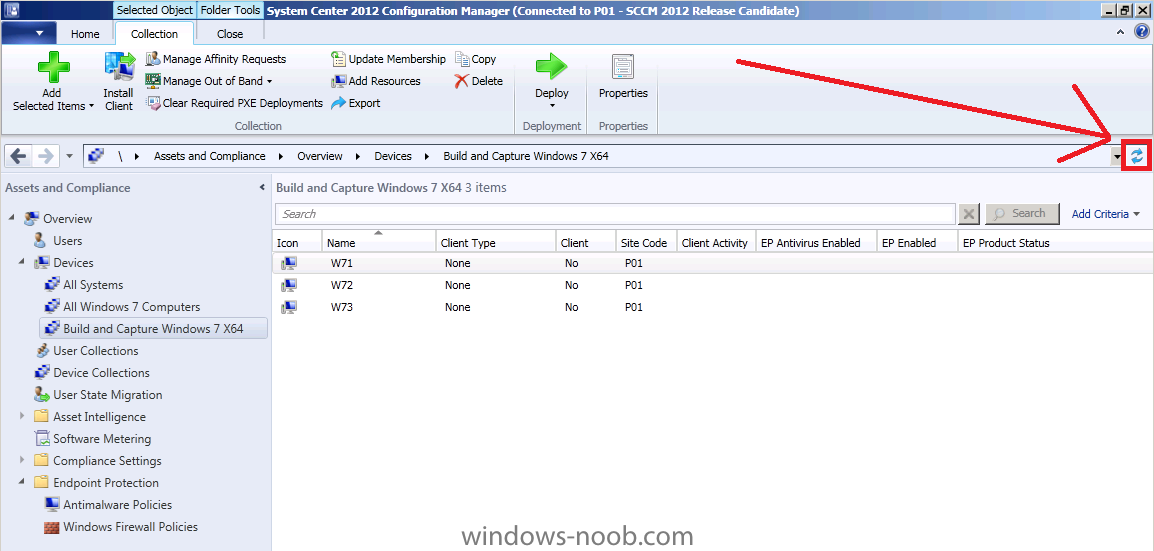Click the Selected Object contextual tab header
Viewport: 1154px width, 551px height.
pyautogui.click(x=155, y=10)
